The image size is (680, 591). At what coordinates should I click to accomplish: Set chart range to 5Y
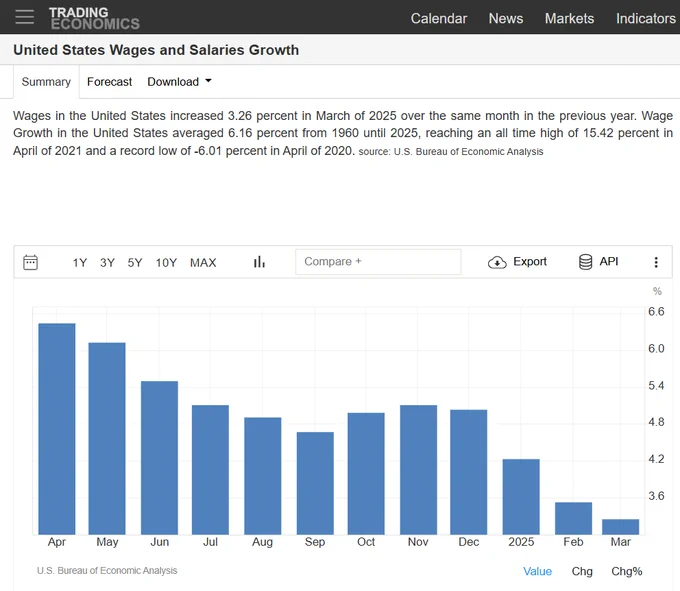click(x=135, y=262)
